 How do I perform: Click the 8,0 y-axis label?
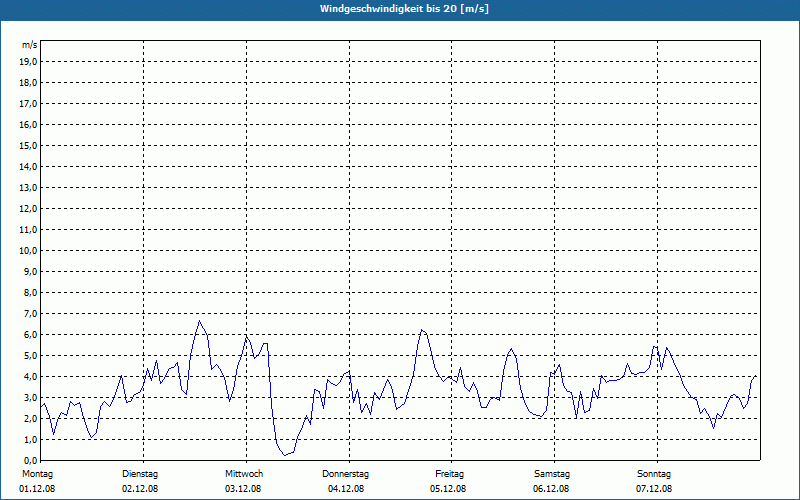[x=30, y=292]
